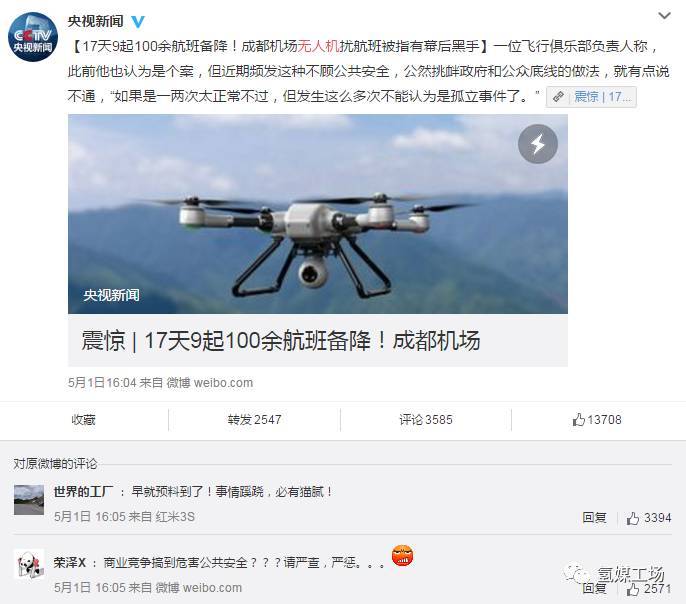This screenshot has width=686, height=604.
Task: Click the blue verified V badge
Action: 138,21
